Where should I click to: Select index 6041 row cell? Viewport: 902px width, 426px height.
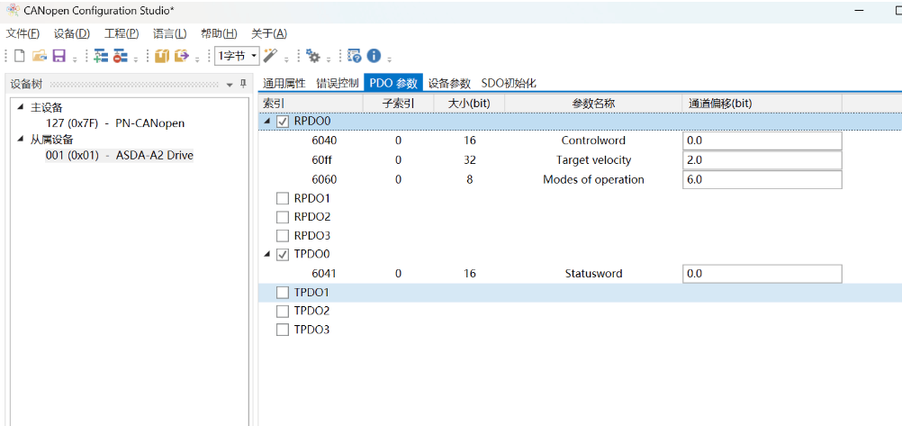[324, 274]
